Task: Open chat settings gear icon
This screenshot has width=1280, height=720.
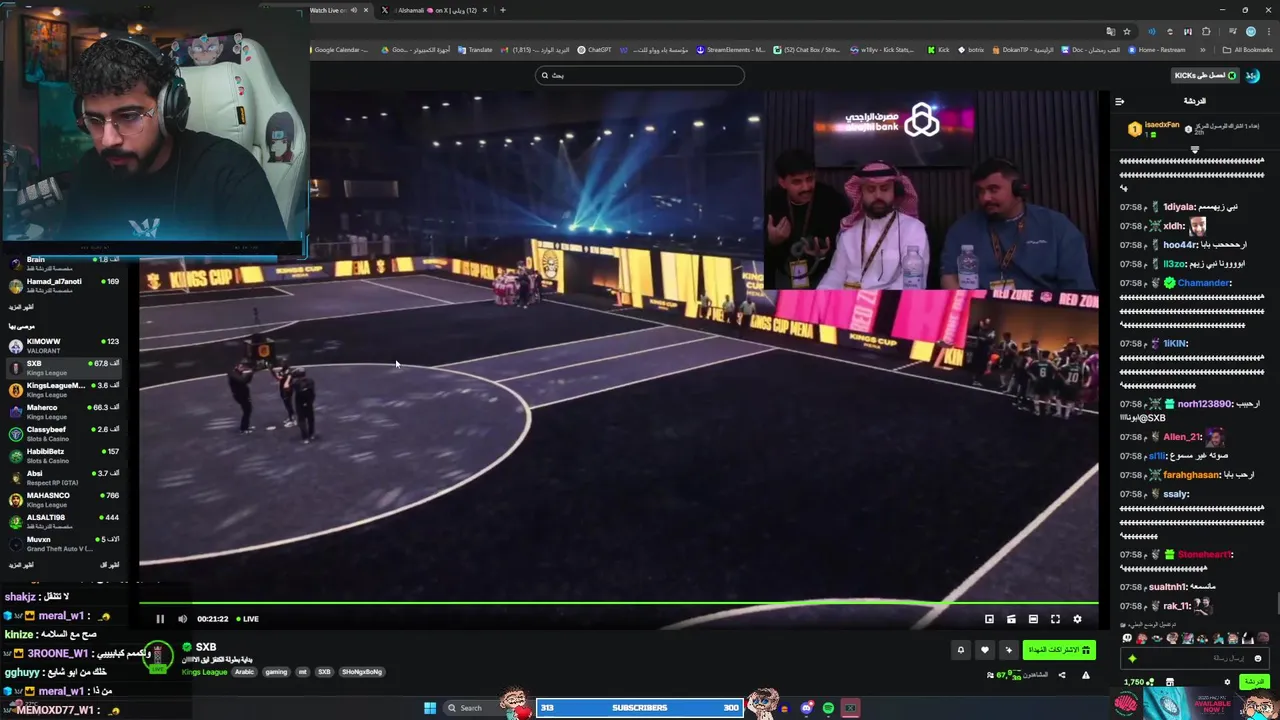Action: pyautogui.click(x=1227, y=682)
